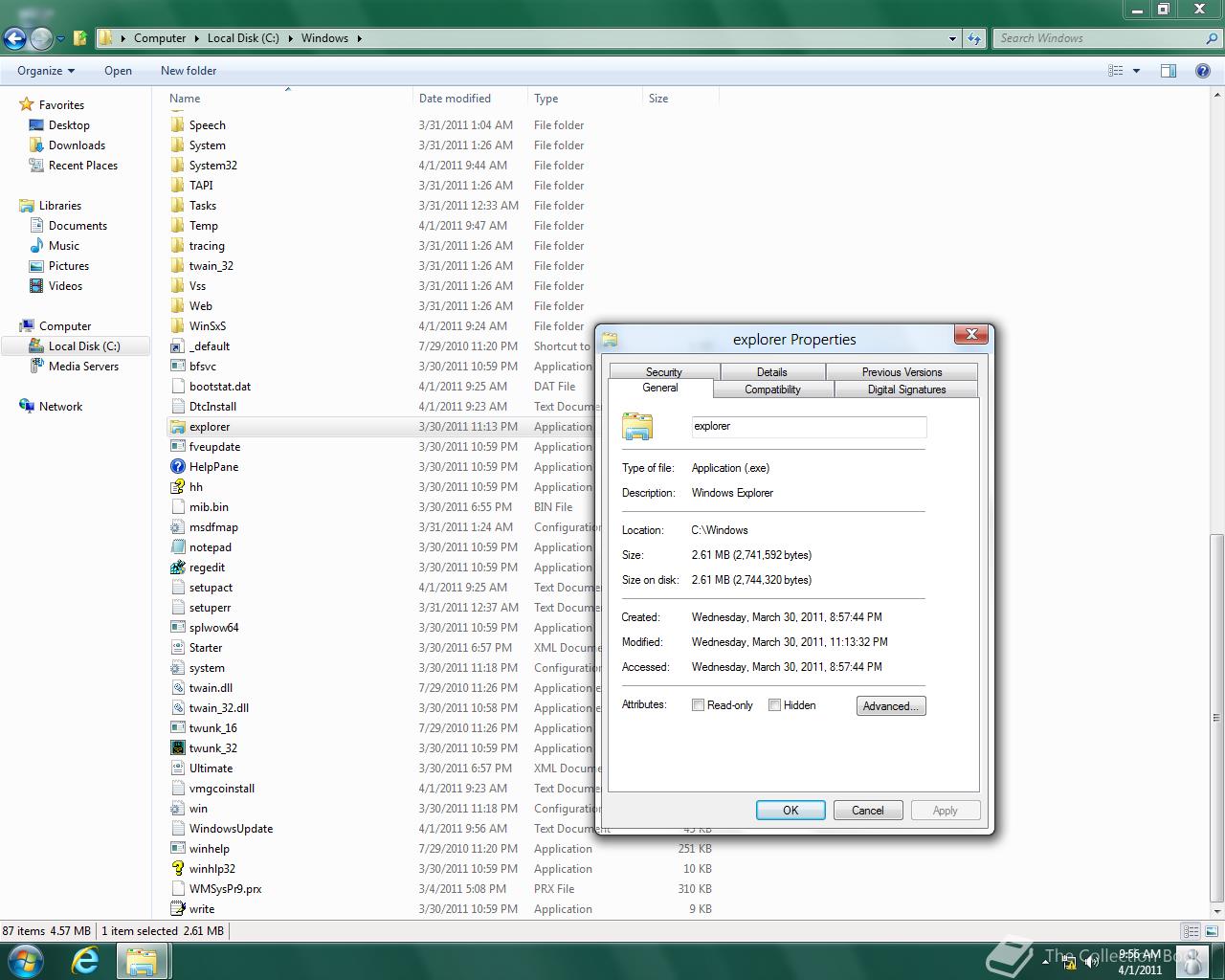Click the Windows Start orb
Image resolution: width=1225 pixels, height=980 pixels.
click(x=26, y=961)
